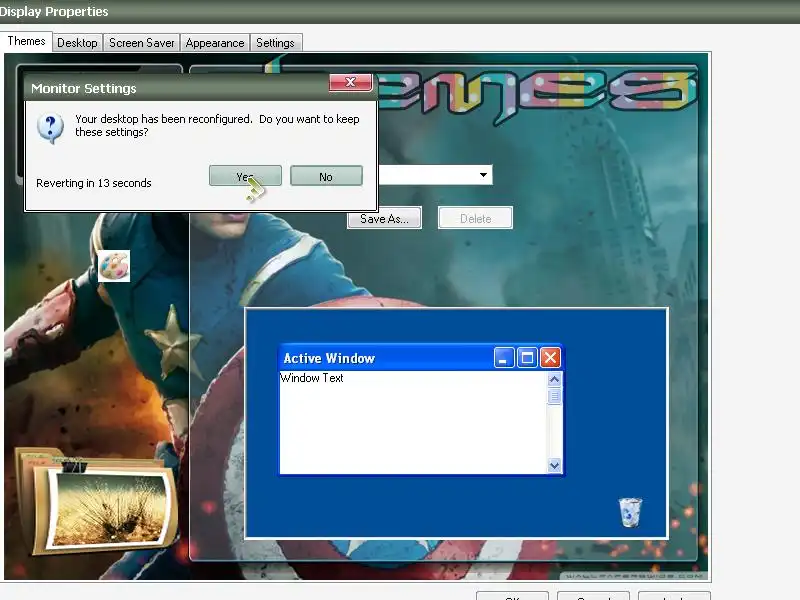Viewport: 800px width, 600px height.
Task: Click red close icon of Active Window preview
Action: [550, 358]
